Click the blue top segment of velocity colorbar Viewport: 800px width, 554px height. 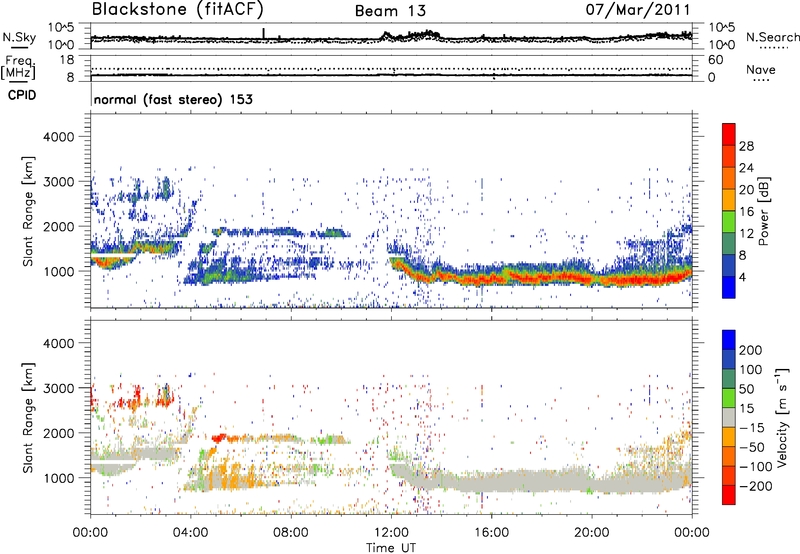pyautogui.click(x=729, y=340)
